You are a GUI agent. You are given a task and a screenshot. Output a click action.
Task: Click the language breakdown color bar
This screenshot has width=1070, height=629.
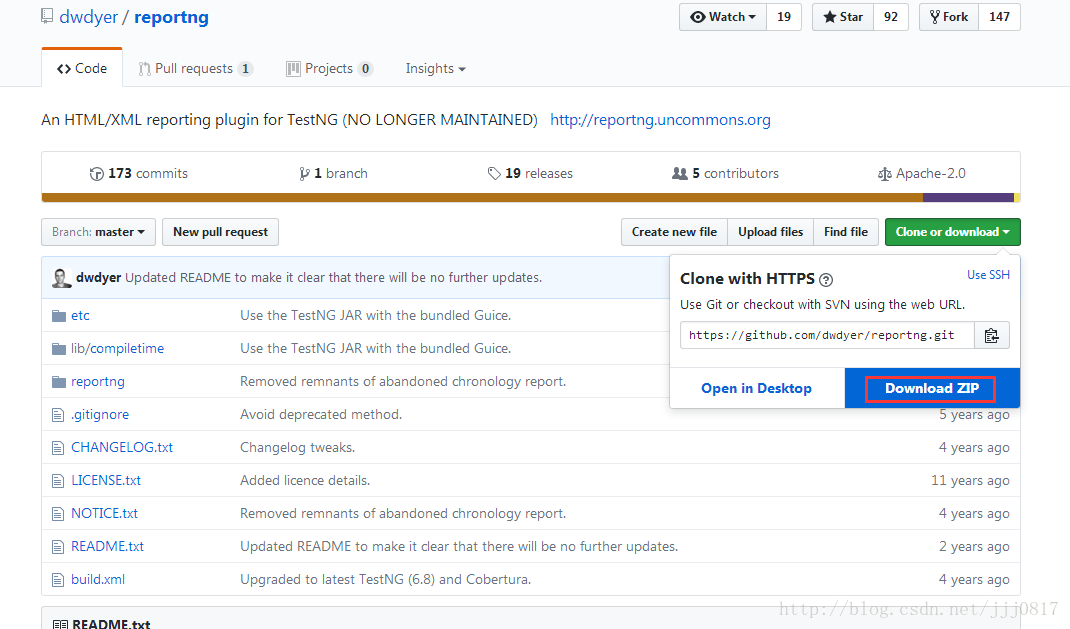pos(530,198)
